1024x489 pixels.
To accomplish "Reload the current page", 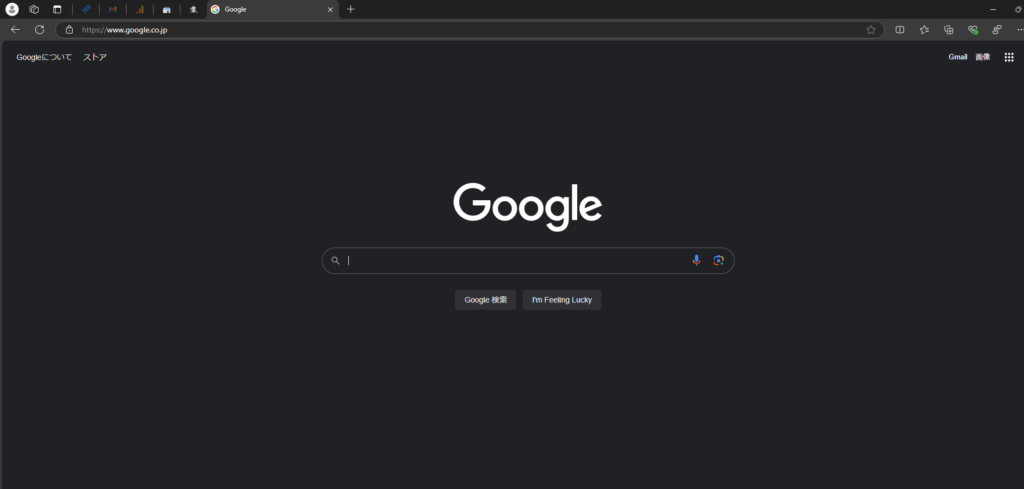I will (x=40, y=30).
